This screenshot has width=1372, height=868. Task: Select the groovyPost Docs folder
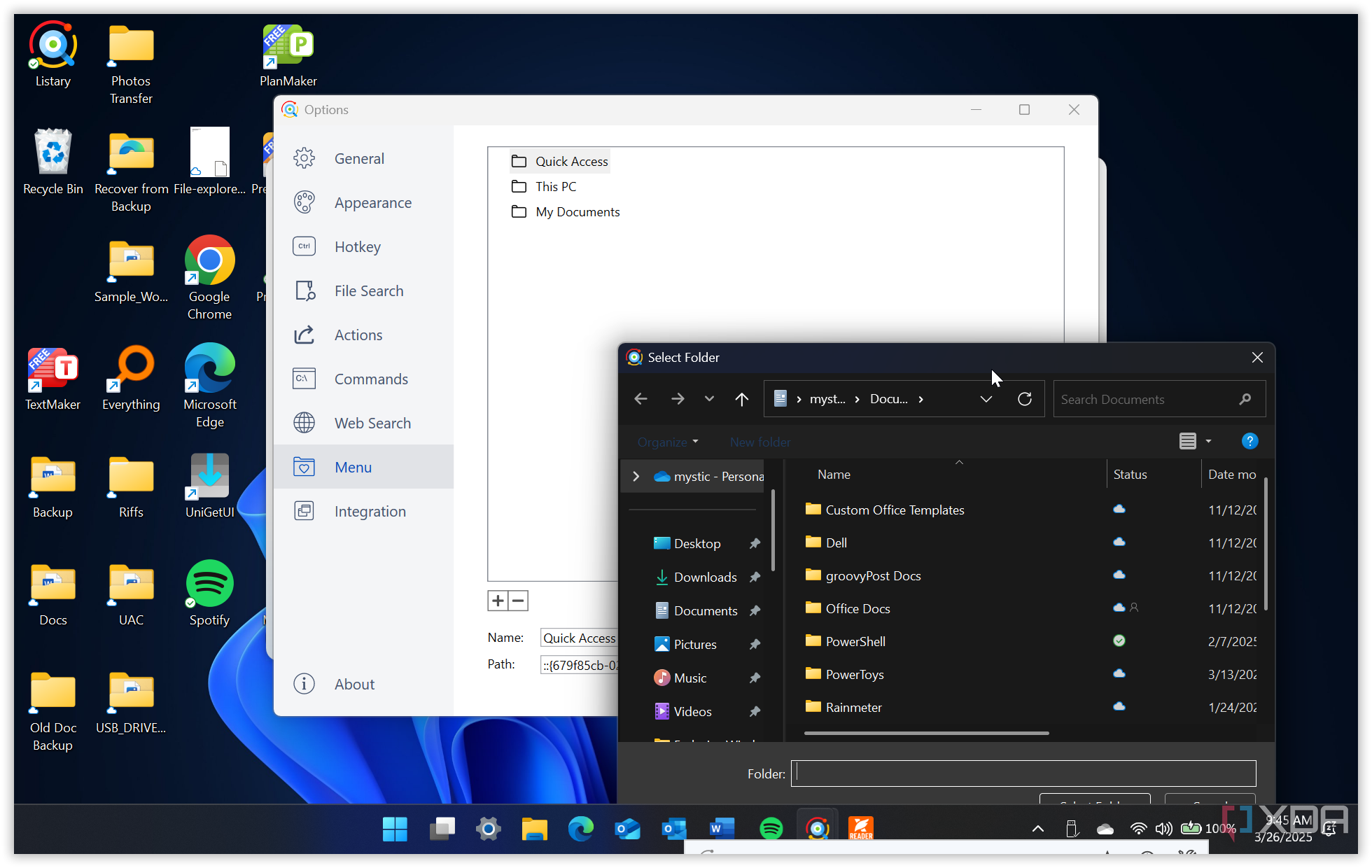click(x=863, y=576)
